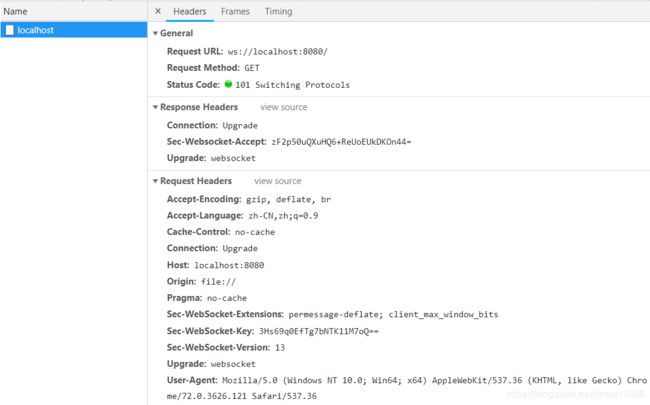The height and width of the screenshot is (405, 650).
Task: Click the Sec-Websocket-Accept header value
Action: (341, 142)
